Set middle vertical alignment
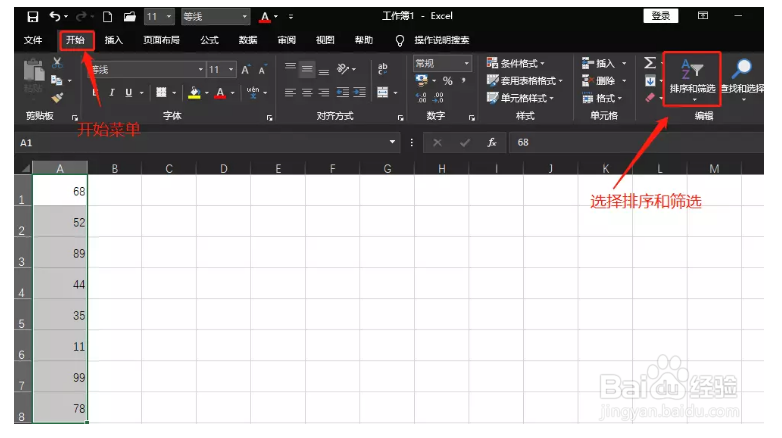Screen dimensions: 782x438 pos(307,69)
